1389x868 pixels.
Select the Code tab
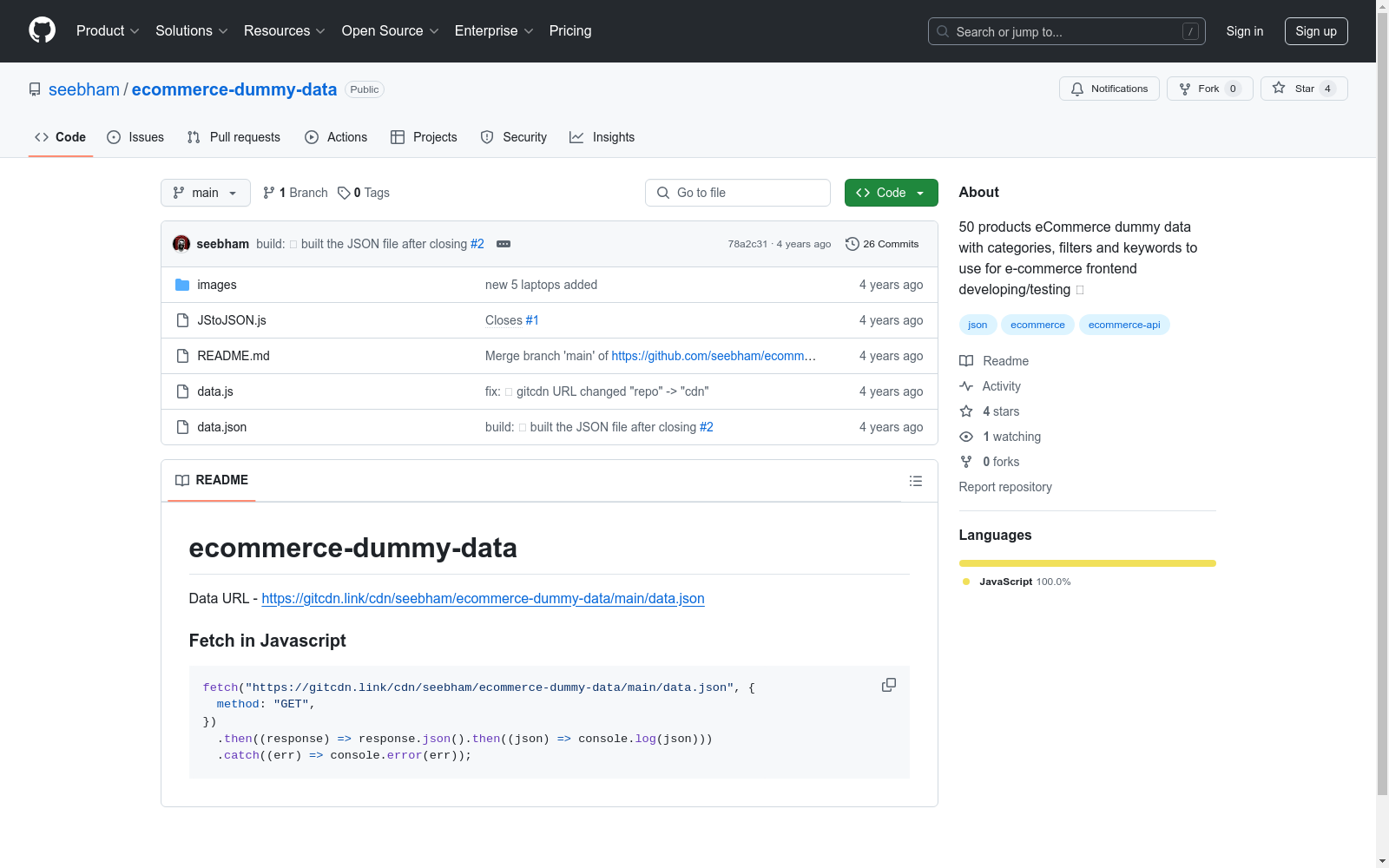click(x=61, y=137)
